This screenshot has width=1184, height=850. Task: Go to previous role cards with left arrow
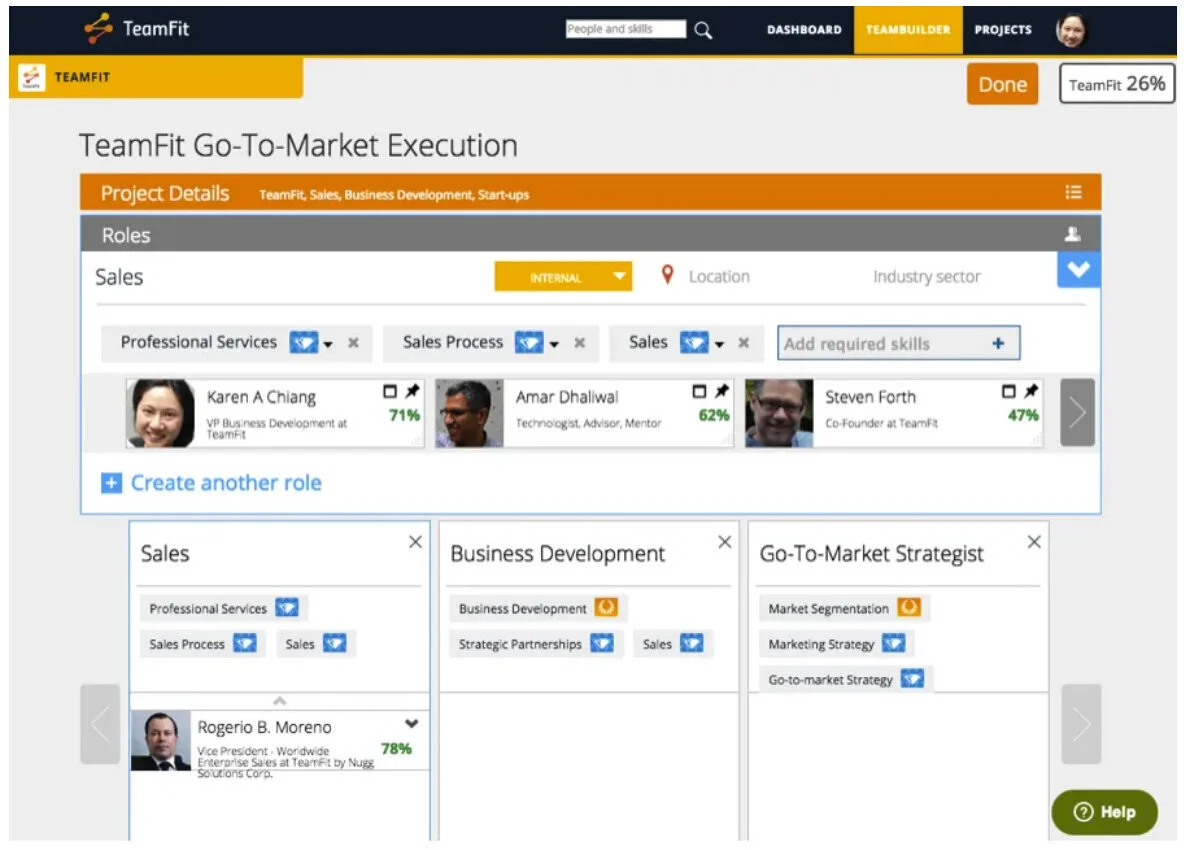pyautogui.click(x=100, y=725)
